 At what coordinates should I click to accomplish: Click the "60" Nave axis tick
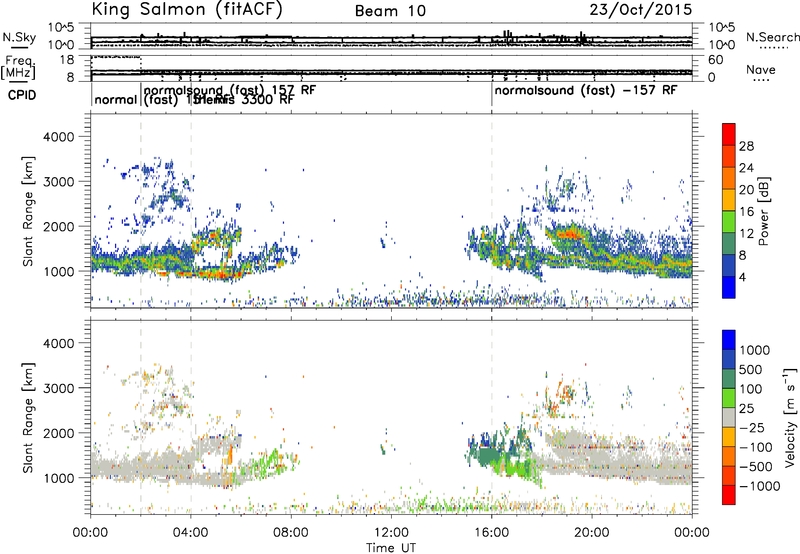point(716,60)
